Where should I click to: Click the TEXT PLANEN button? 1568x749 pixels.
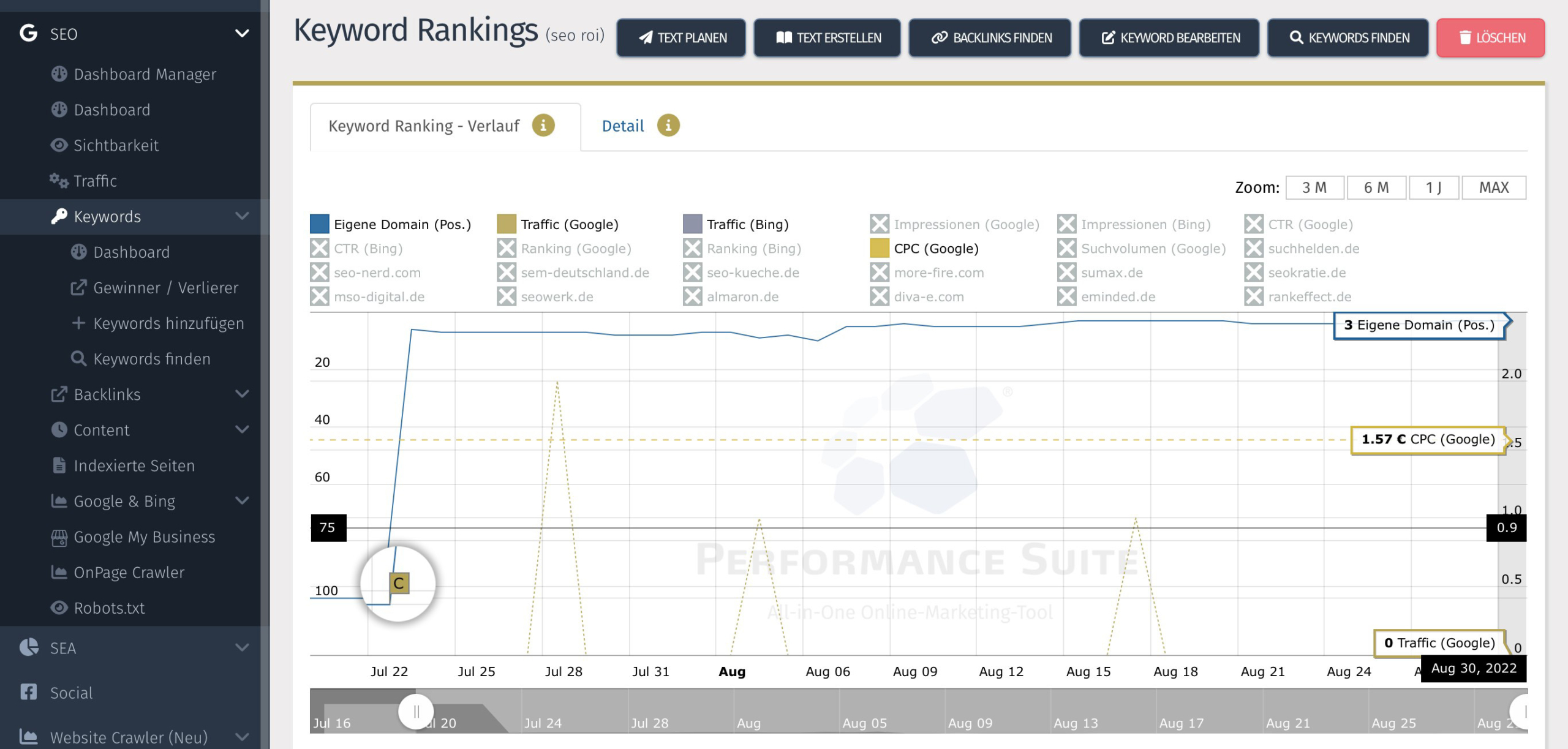click(x=681, y=38)
